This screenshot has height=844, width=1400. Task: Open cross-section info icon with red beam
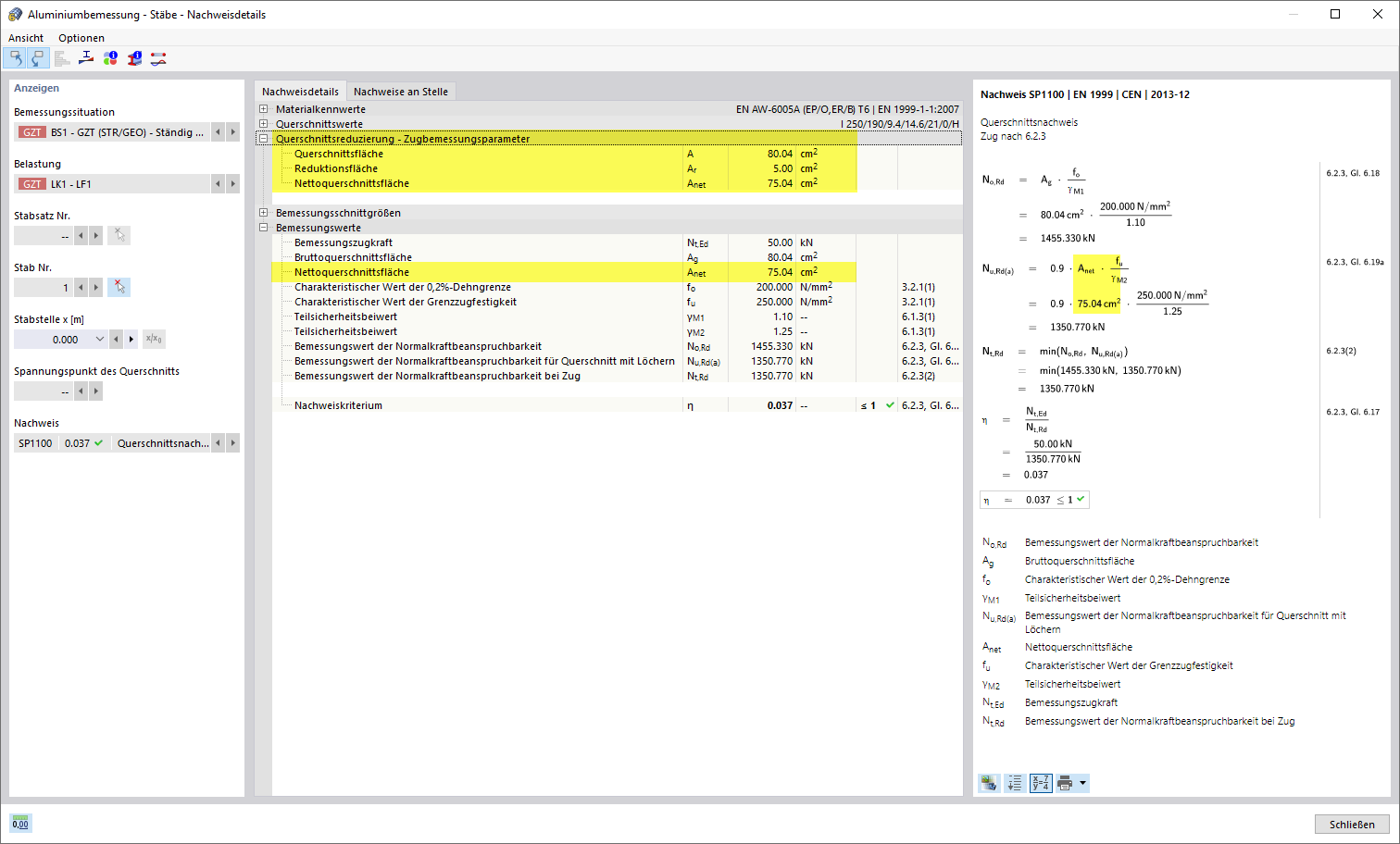pos(134,58)
